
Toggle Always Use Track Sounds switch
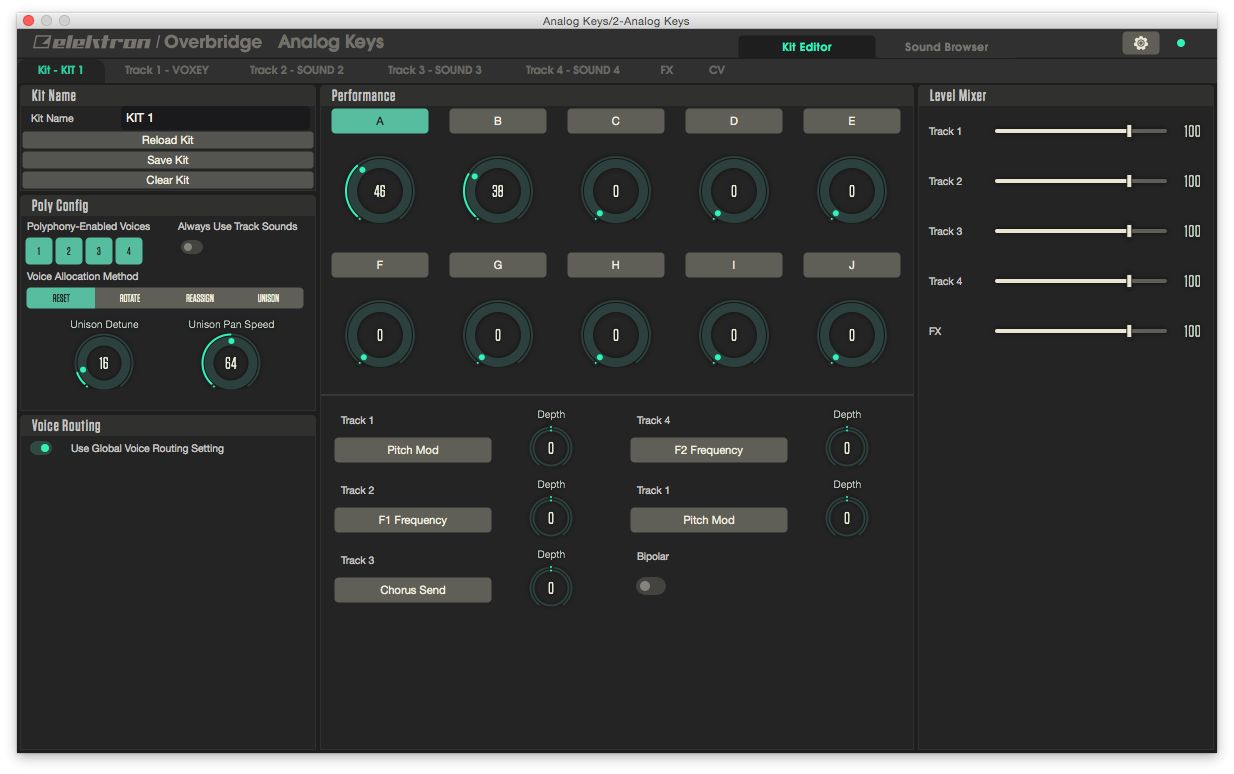(x=191, y=247)
